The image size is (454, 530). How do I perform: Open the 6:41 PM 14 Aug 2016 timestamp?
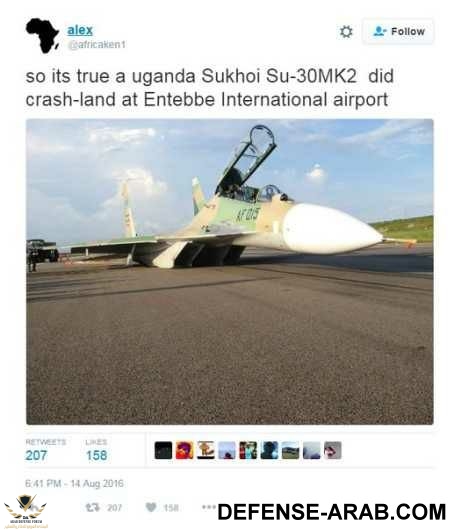pyautogui.click(x=74, y=484)
